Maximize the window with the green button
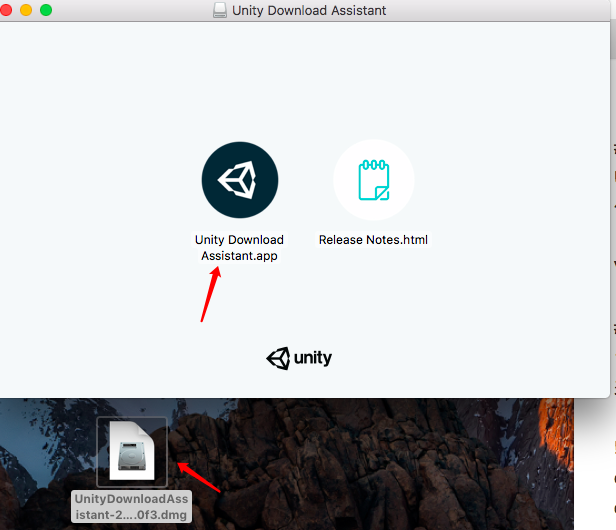The height and width of the screenshot is (530, 616). 46,10
